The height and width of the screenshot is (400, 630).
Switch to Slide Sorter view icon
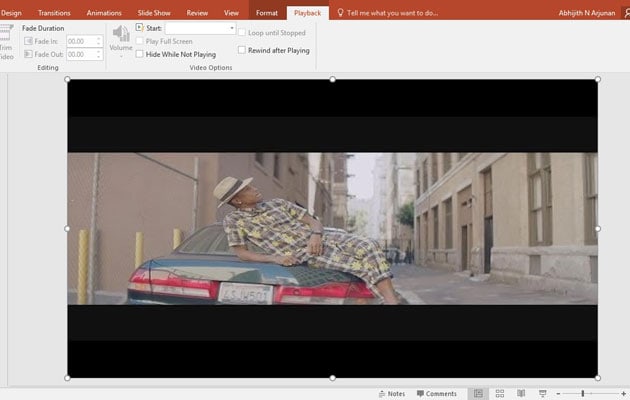click(500, 394)
